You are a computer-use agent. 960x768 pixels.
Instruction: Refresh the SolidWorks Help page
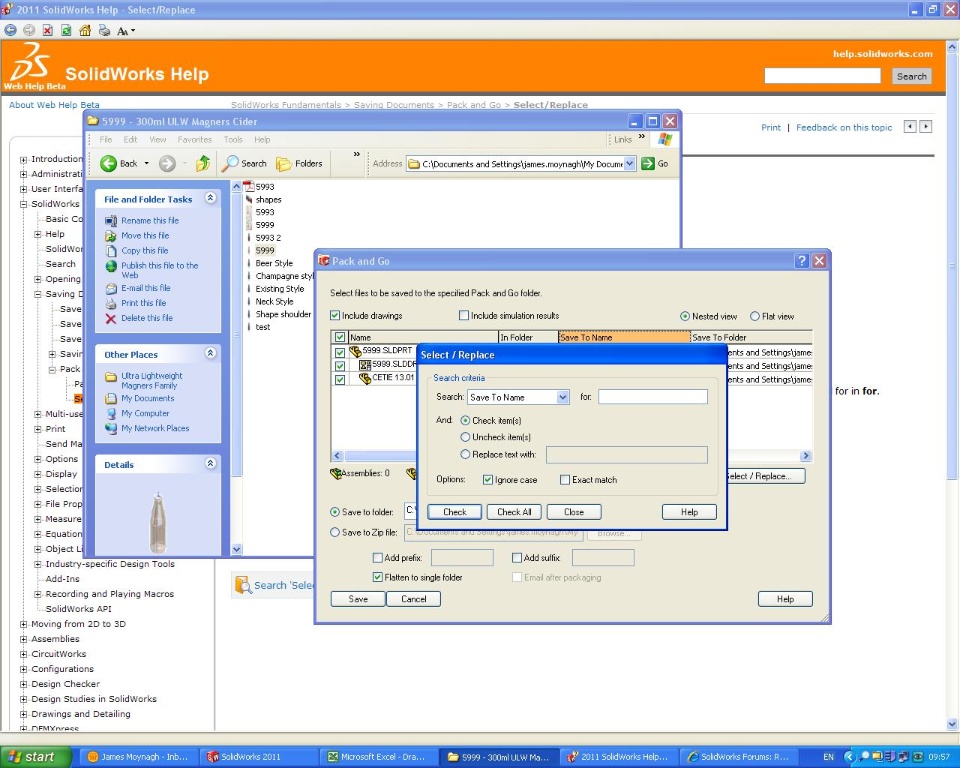[66, 30]
